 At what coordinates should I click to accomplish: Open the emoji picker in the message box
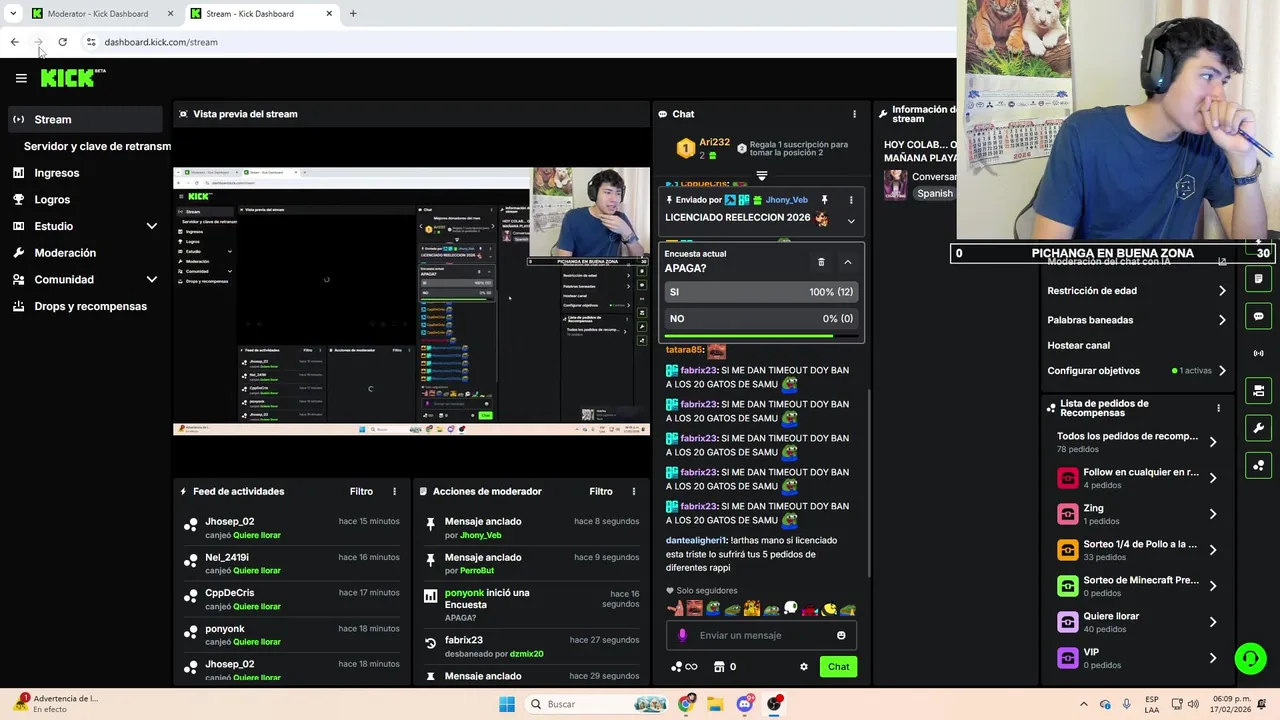click(841, 635)
